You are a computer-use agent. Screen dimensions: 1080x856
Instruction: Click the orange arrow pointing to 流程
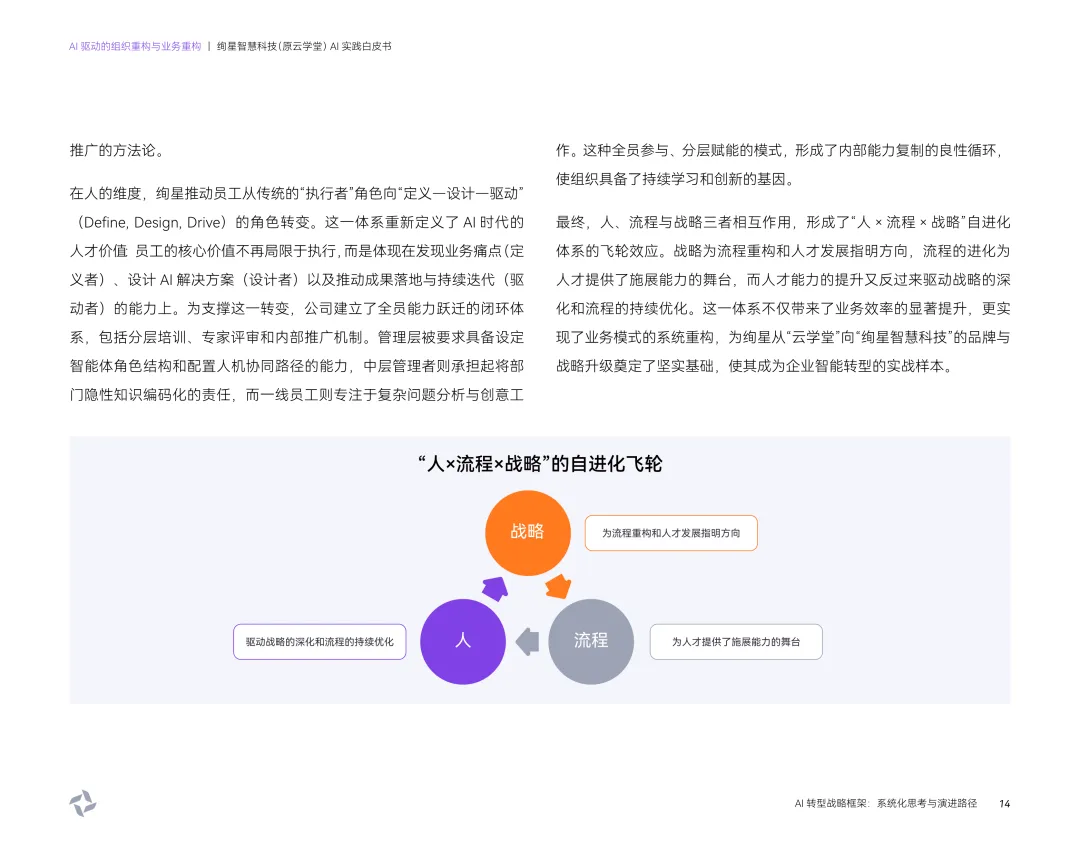tap(559, 586)
